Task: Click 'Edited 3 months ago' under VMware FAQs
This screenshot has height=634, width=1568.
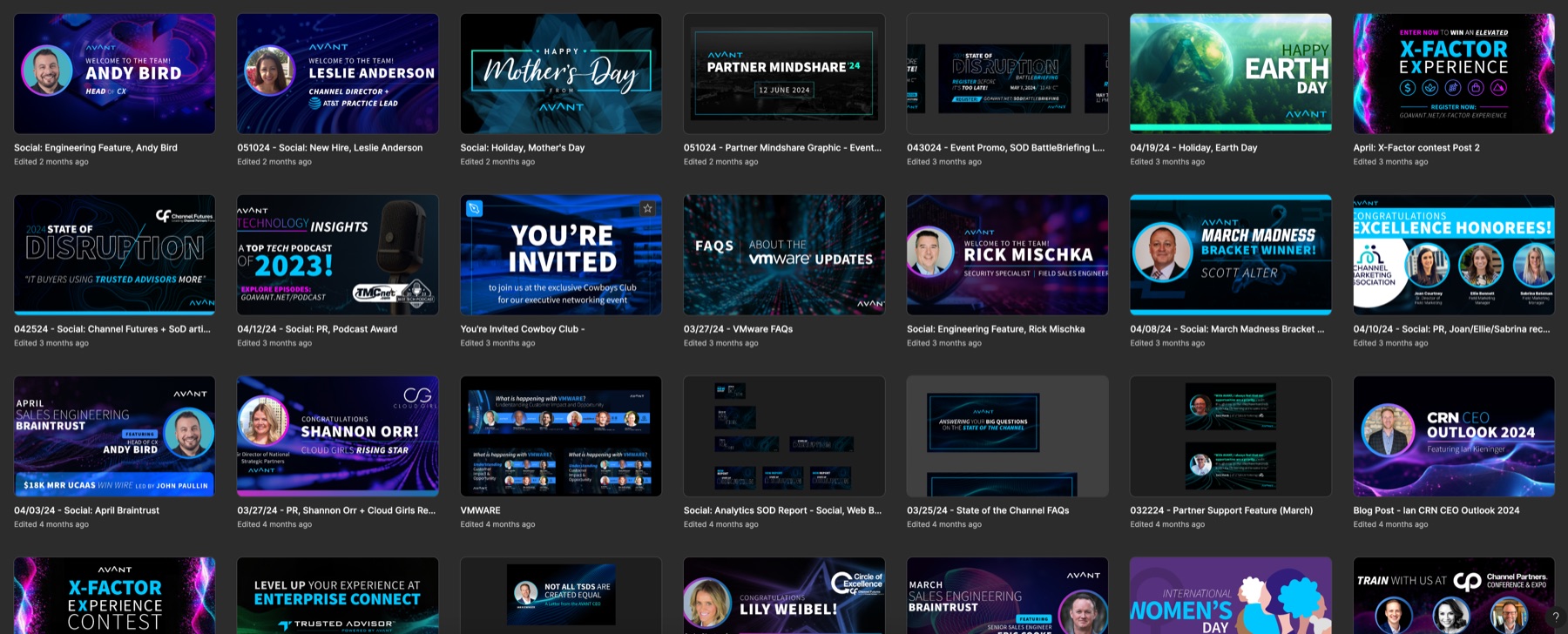Action: (720, 343)
